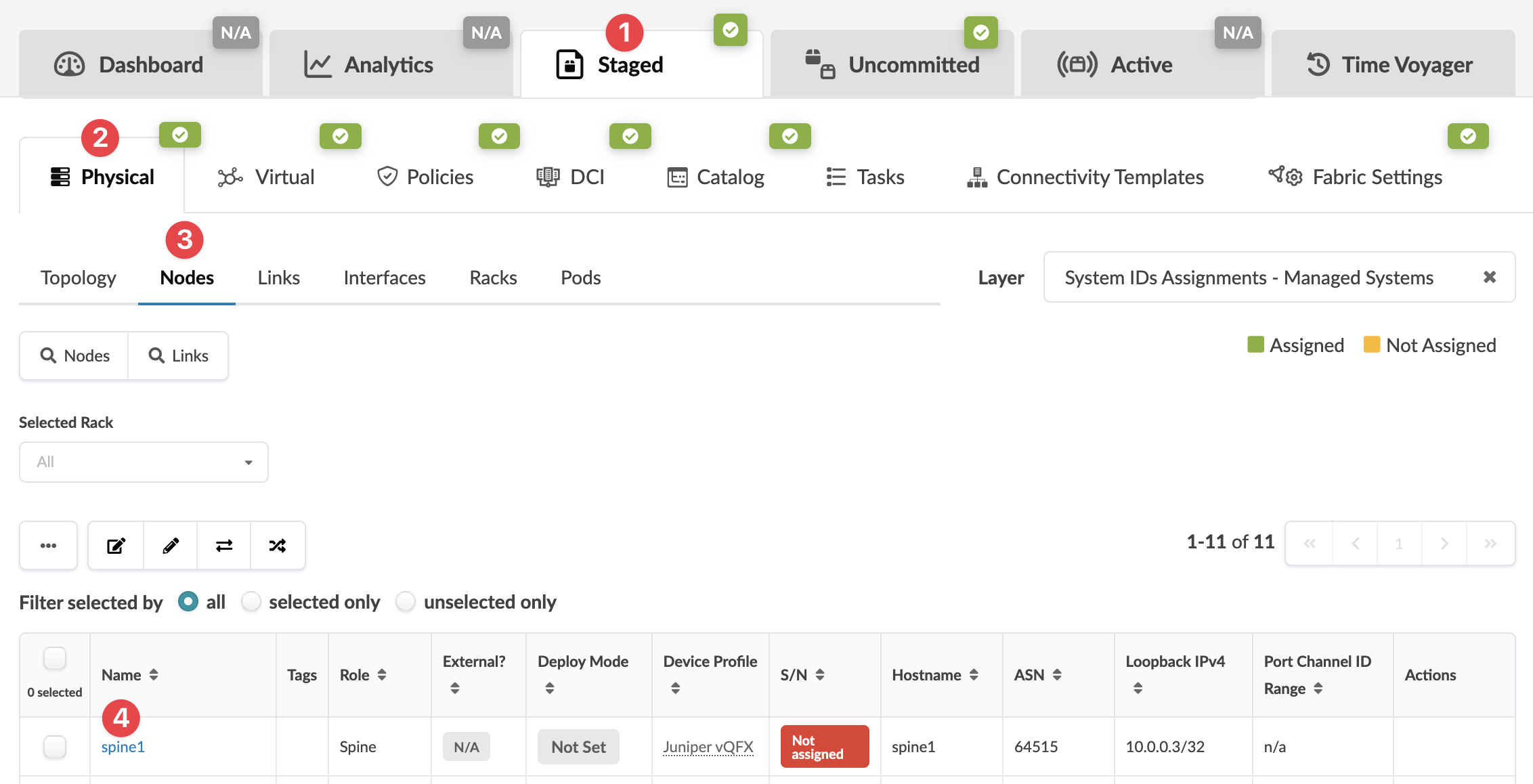This screenshot has height=784, width=1533.
Task: Choose 'unselected only' radio option
Action: click(x=406, y=601)
